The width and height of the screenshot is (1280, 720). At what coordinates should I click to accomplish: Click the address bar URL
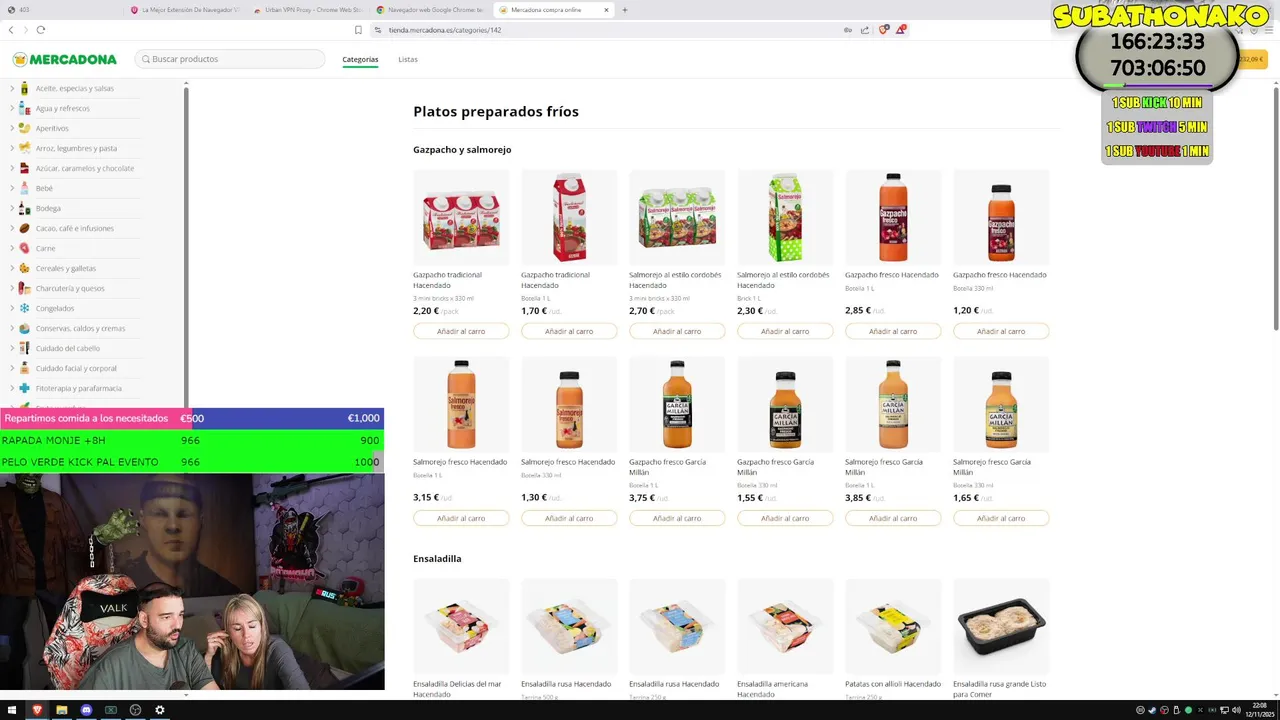click(445, 30)
